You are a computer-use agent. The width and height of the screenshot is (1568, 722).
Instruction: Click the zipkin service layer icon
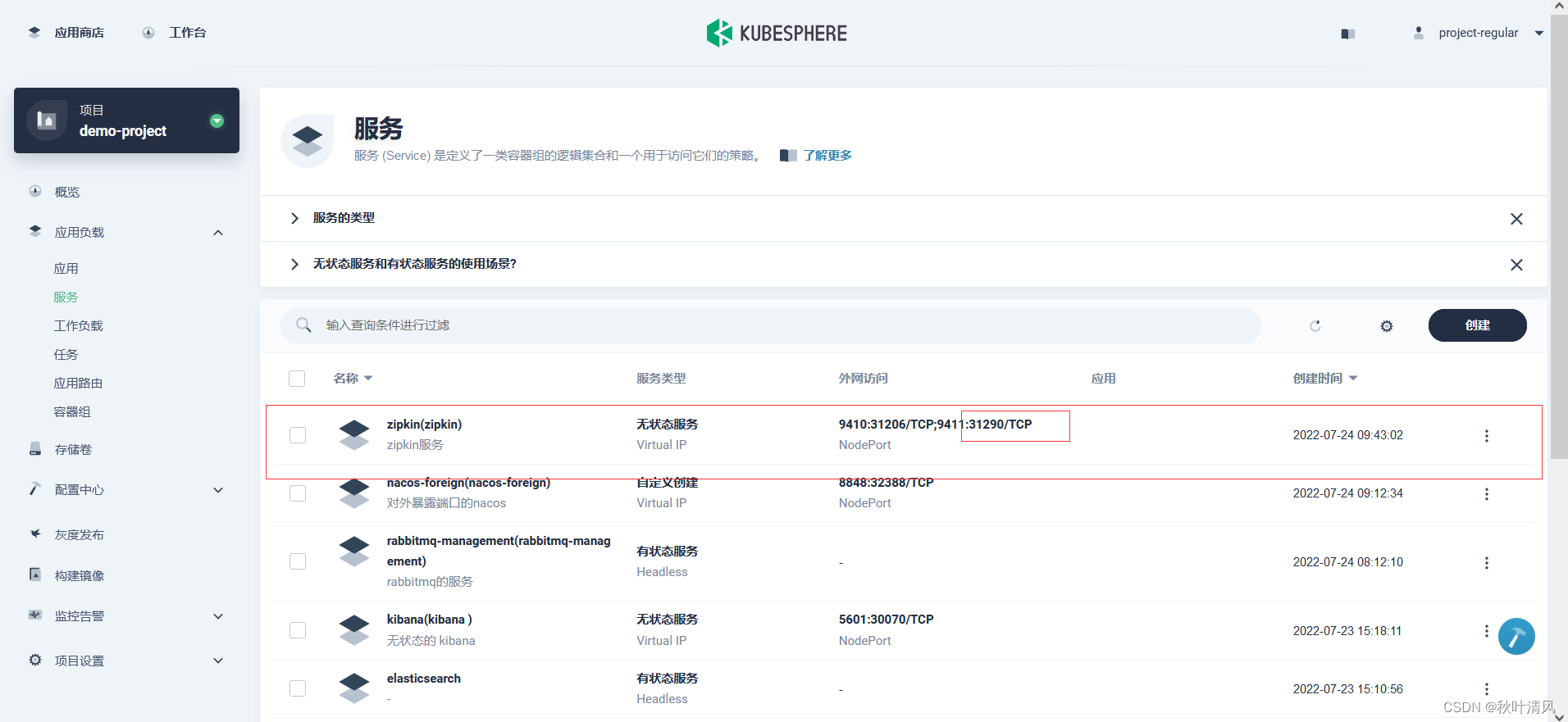[x=354, y=434]
